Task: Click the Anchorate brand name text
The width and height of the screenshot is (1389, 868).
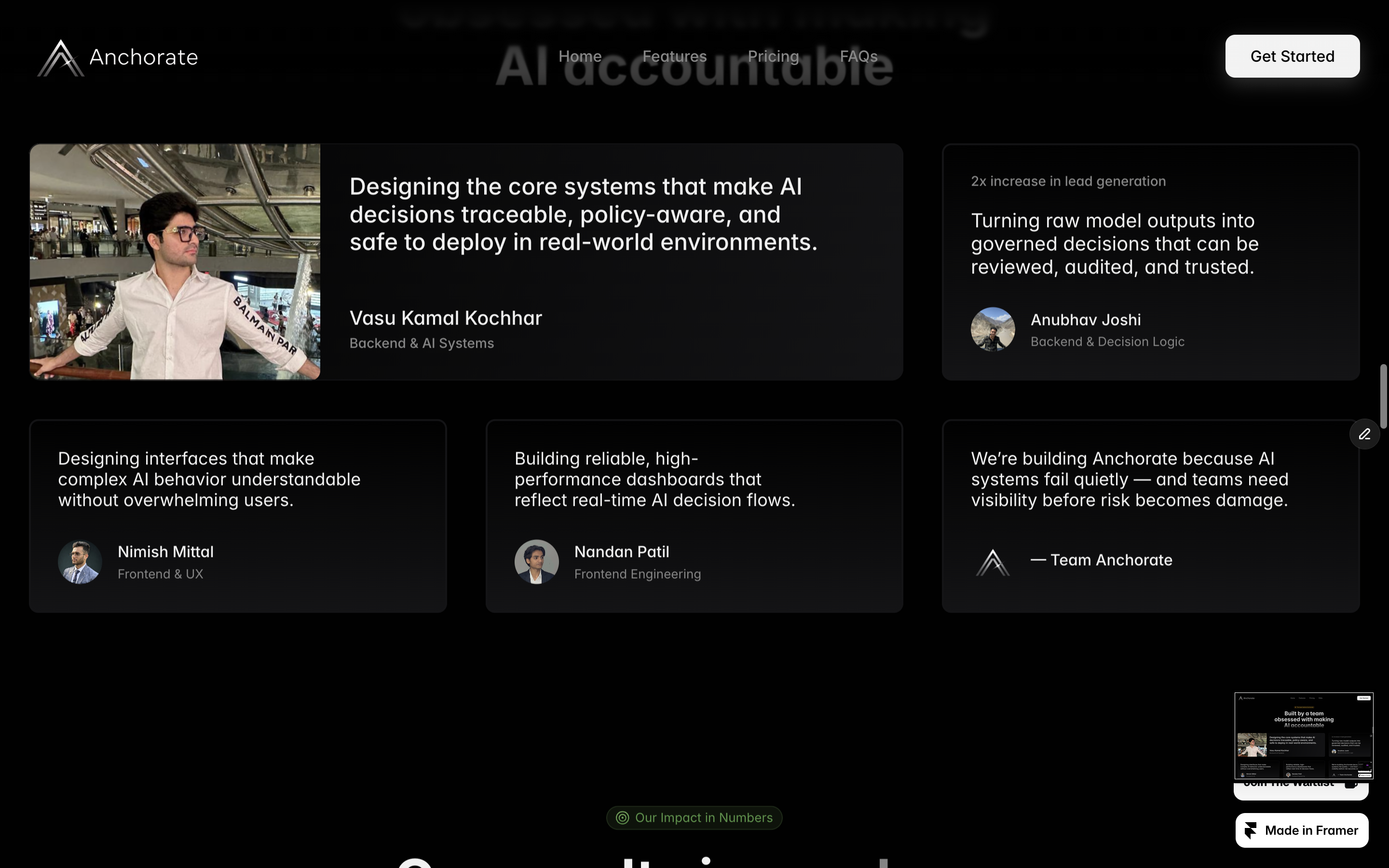Action: [x=144, y=57]
